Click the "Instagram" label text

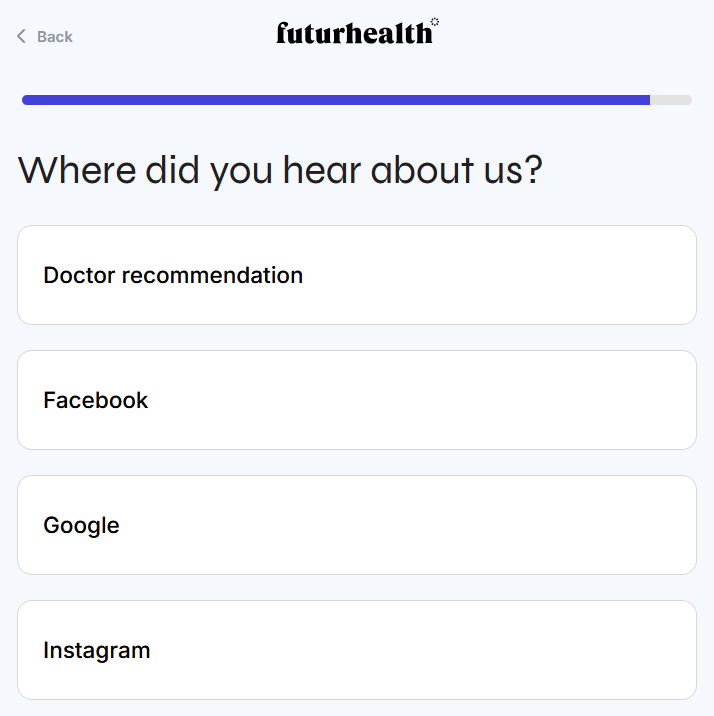96,650
